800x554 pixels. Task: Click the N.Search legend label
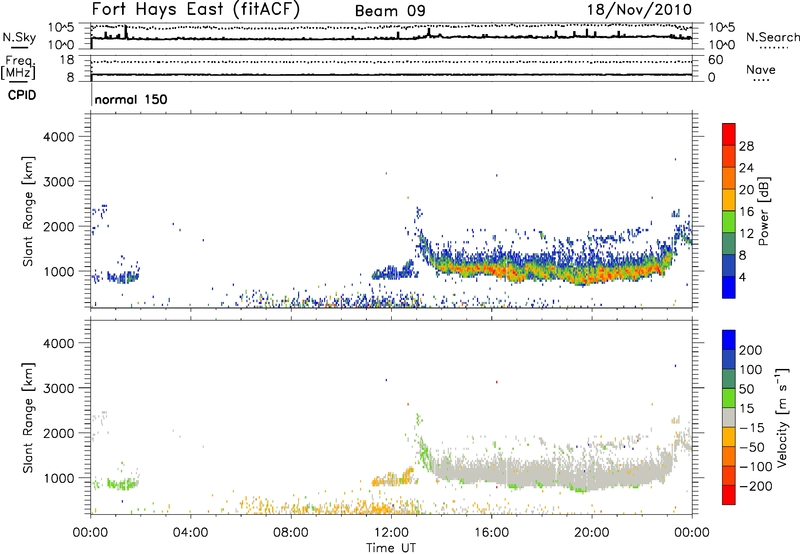pos(772,37)
